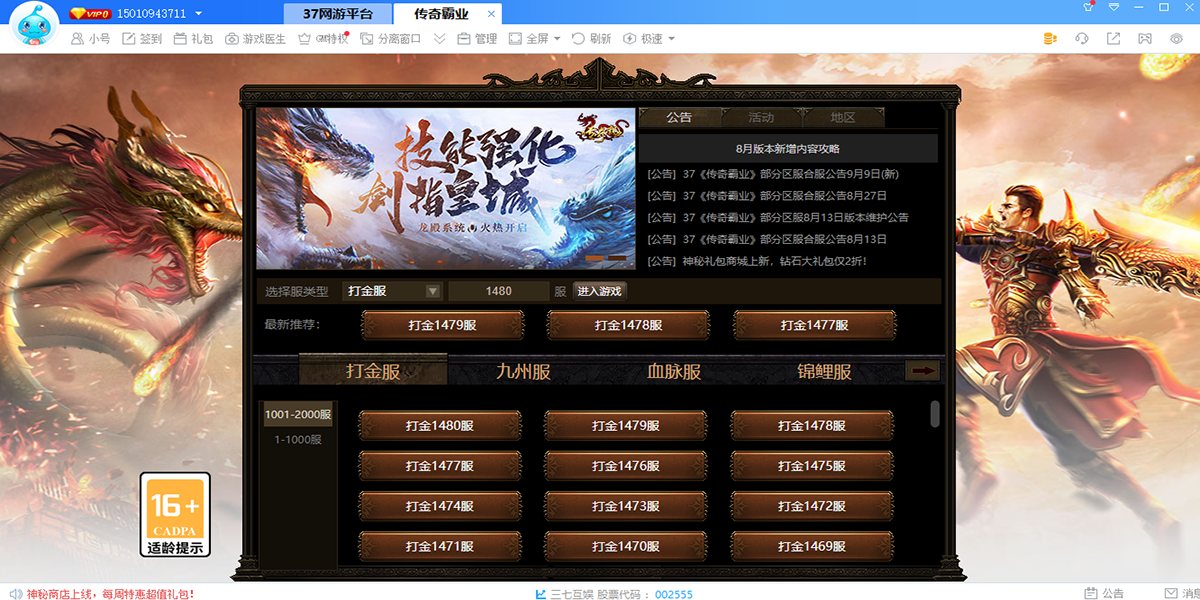Choose server 打金1480服

pos(440,426)
